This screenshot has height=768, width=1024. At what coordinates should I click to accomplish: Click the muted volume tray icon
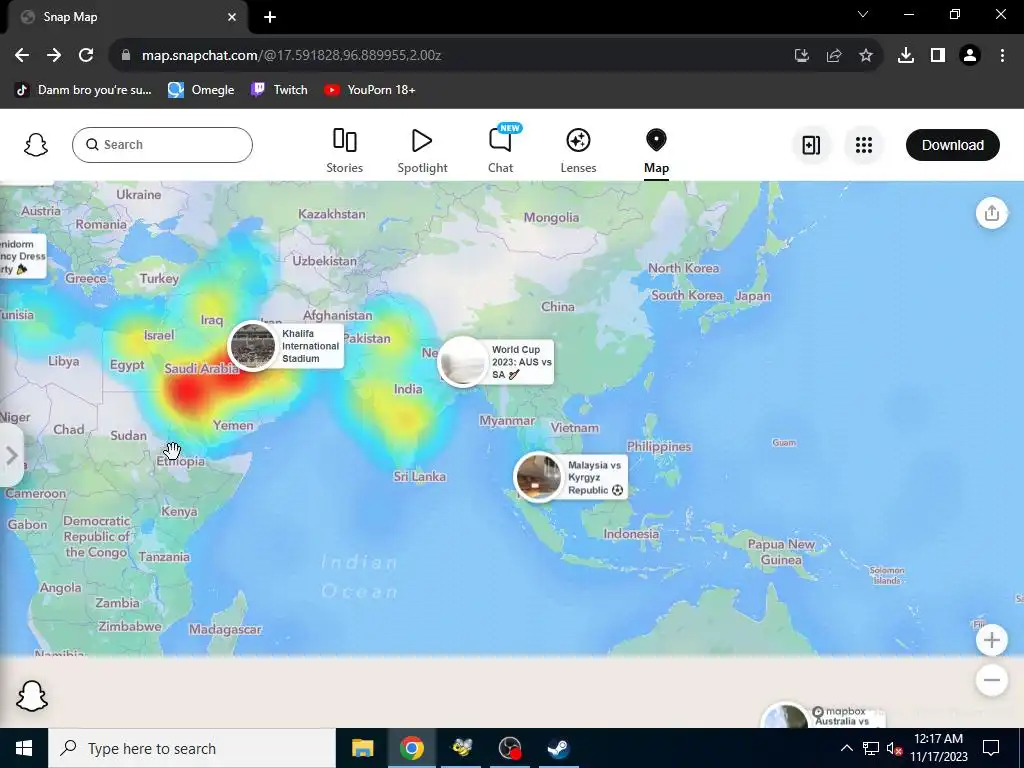point(894,748)
